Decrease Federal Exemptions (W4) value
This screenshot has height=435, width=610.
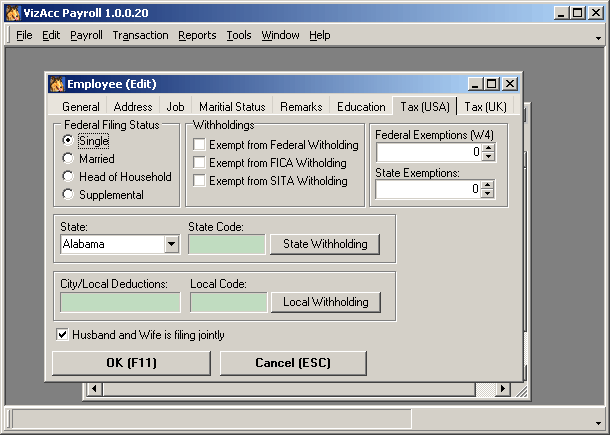488,156
